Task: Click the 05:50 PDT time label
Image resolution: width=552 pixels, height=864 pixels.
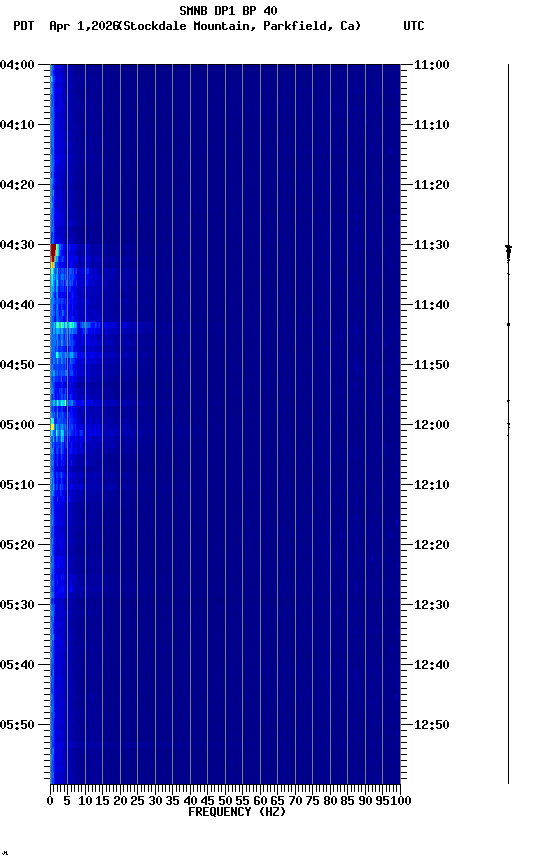Action: click(17, 725)
